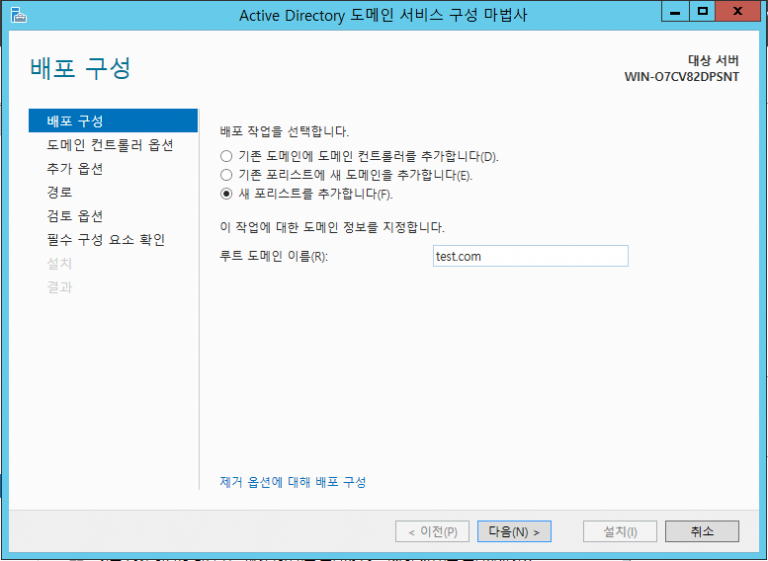Click the disabled 결과 step in sidebar
The image size is (768, 561).
59,287
